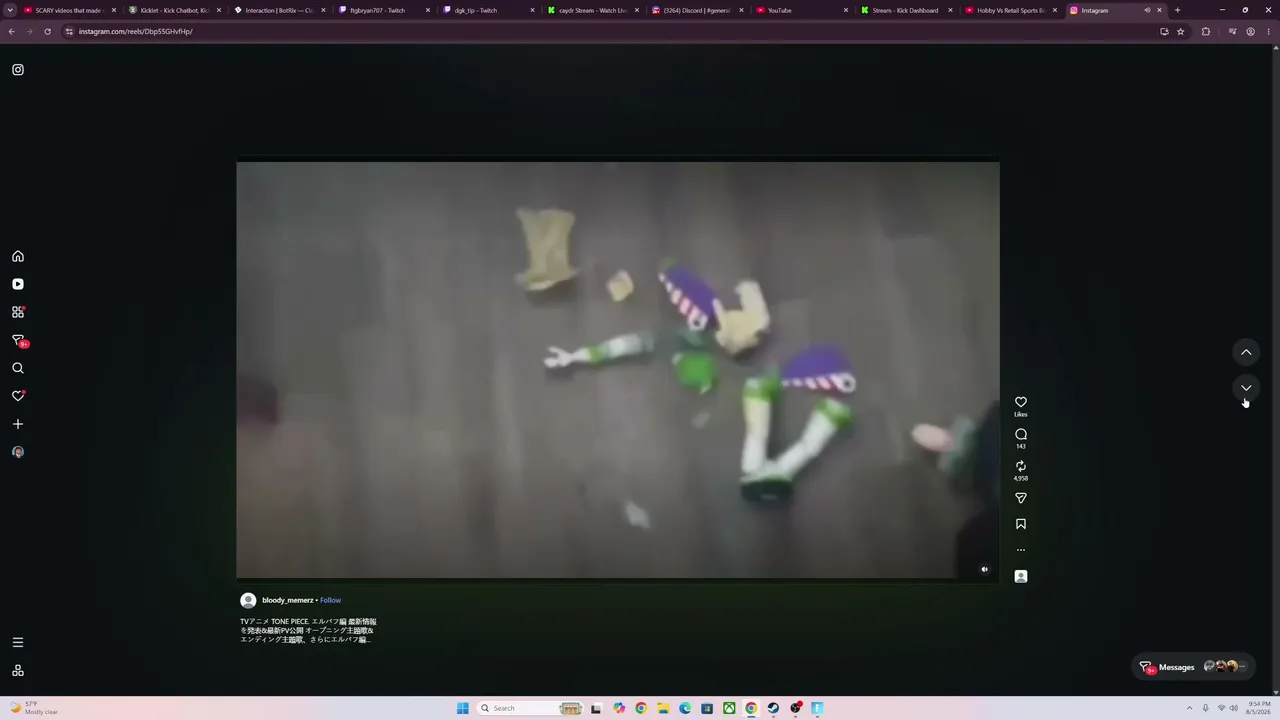1280x720 pixels.
Task: Open Instagram home from the sidebar logo
Action: click(x=18, y=70)
